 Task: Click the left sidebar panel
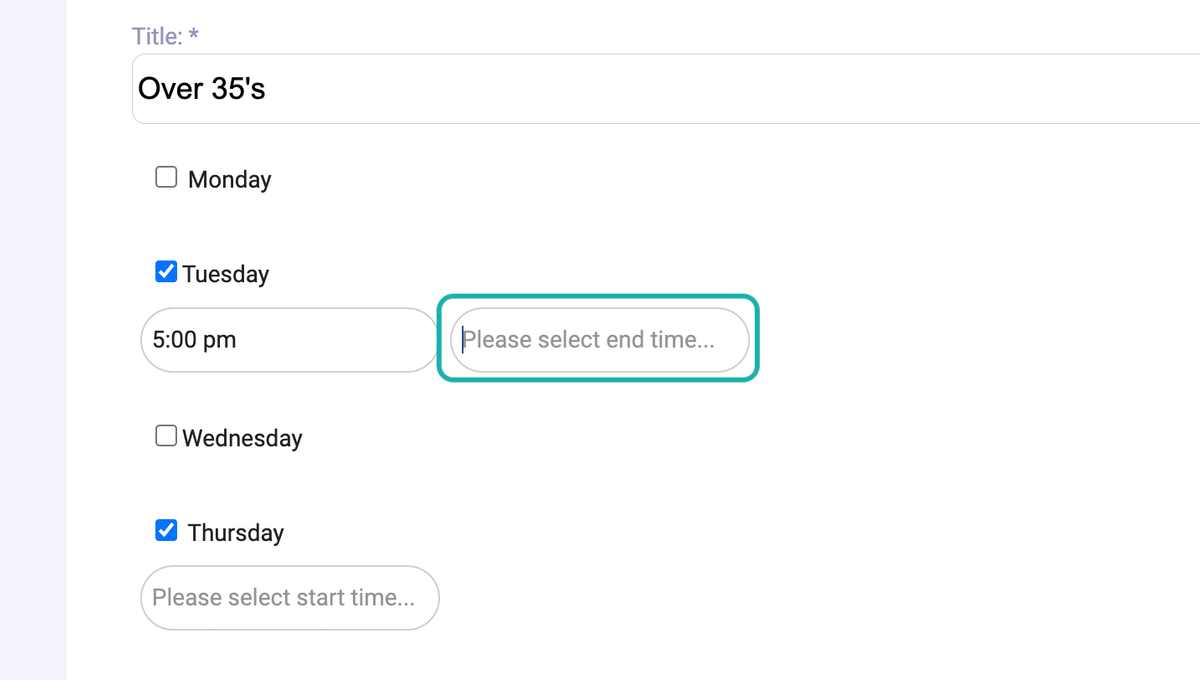pos(33,340)
